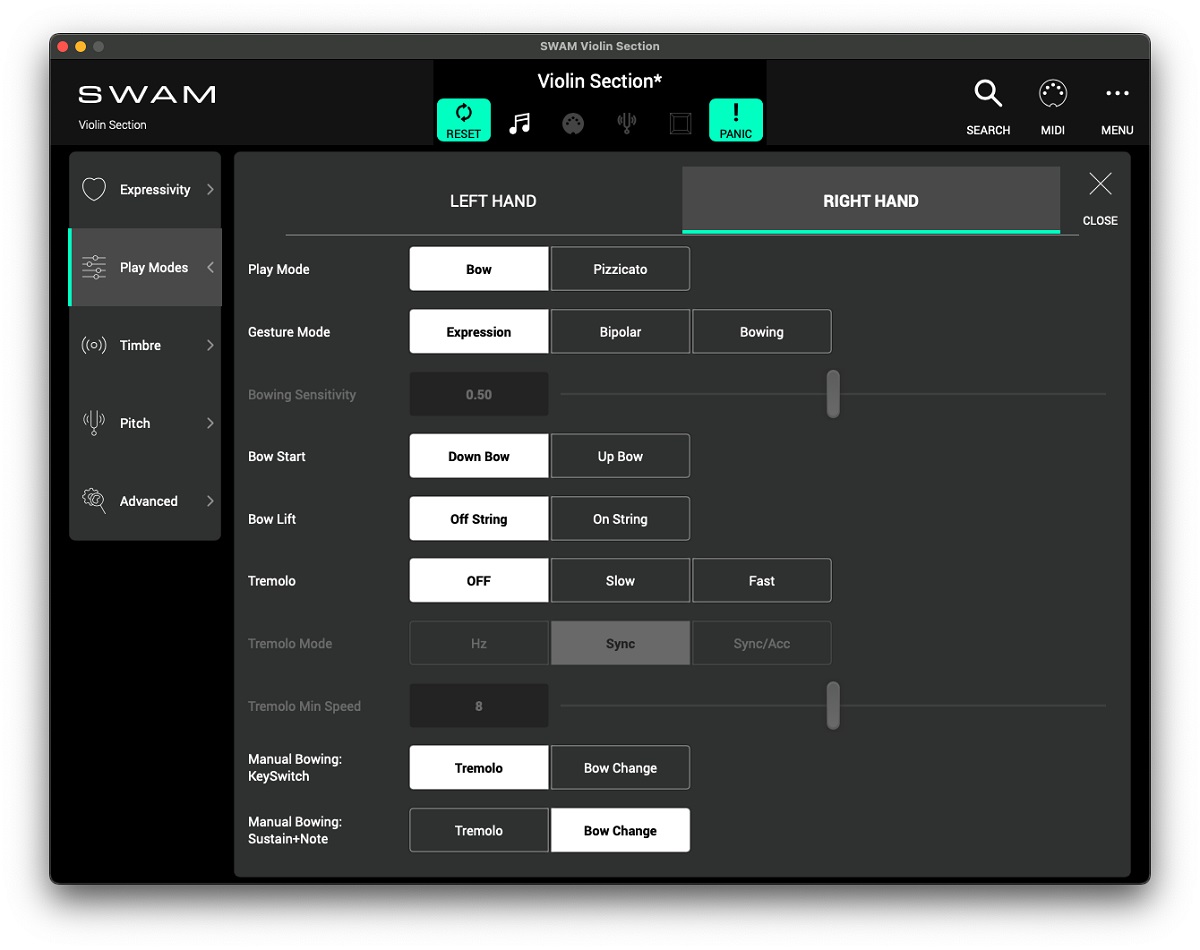Screen dimensions: 1200x950
Task: Set Tremolo to Slow
Action: tap(620, 580)
